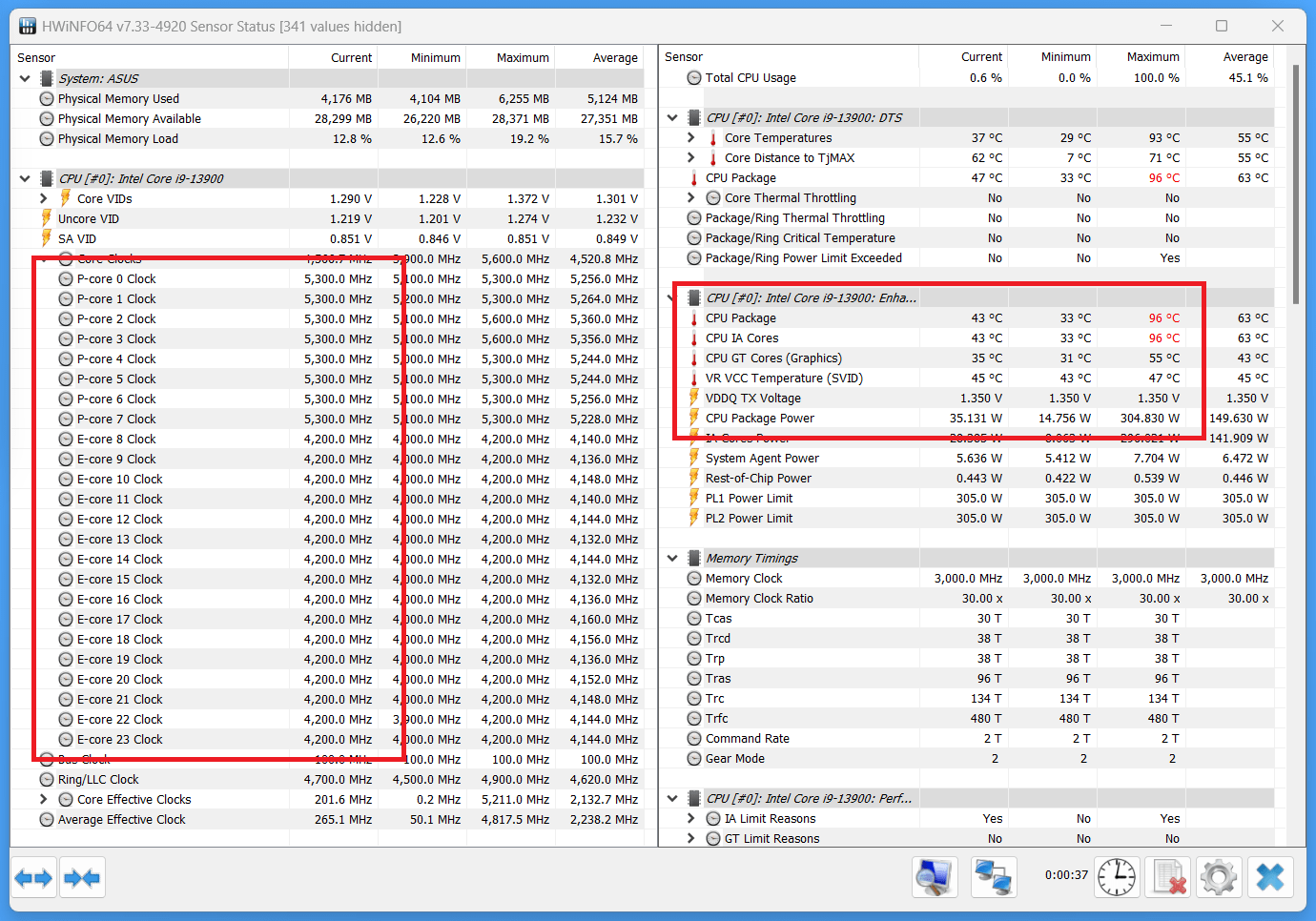1316x921 pixels.
Task: Click the expand all sensors arrows icon
Action: [34, 877]
